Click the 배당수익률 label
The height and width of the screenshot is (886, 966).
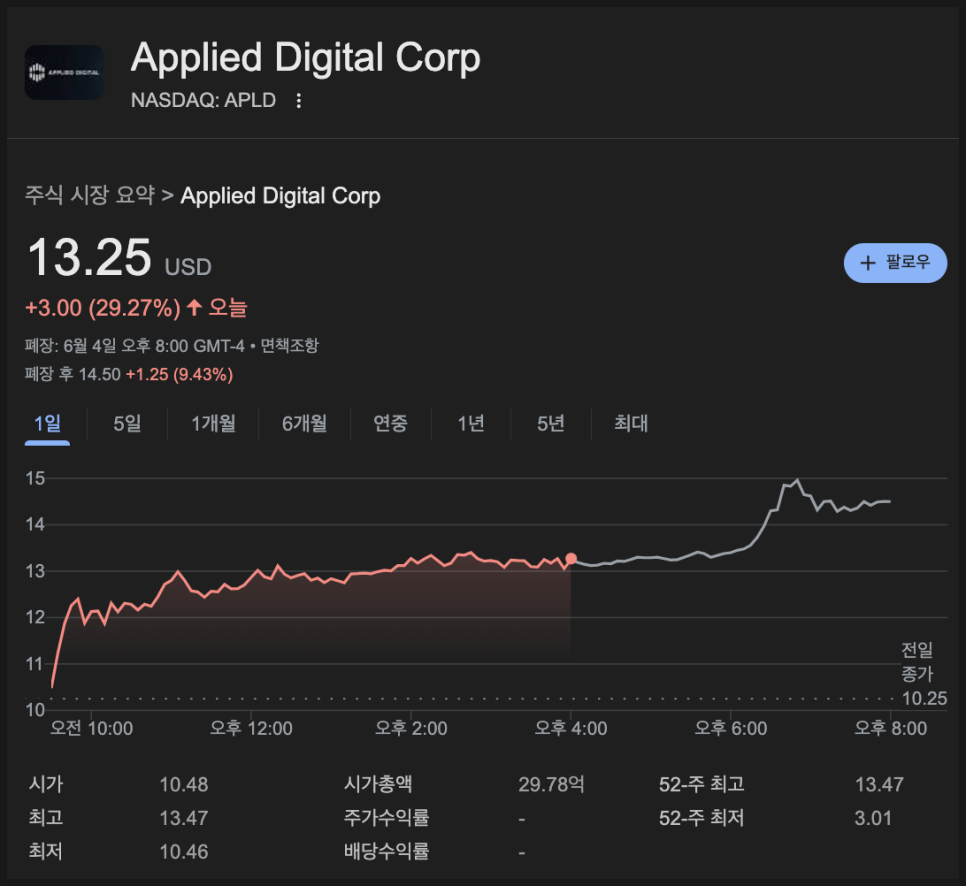(x=386, y=852)
